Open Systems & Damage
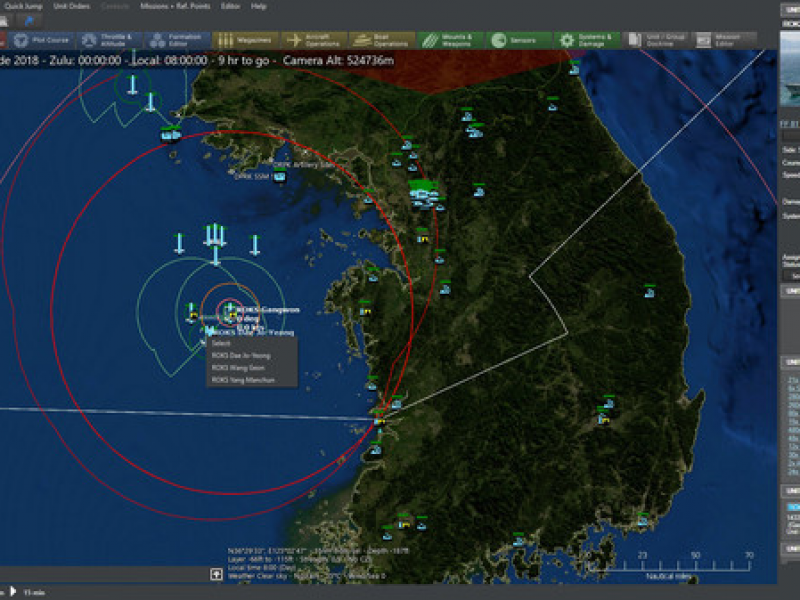Image resolution: width=800 pixels, height=600 pixels. (x=587, y=40)
